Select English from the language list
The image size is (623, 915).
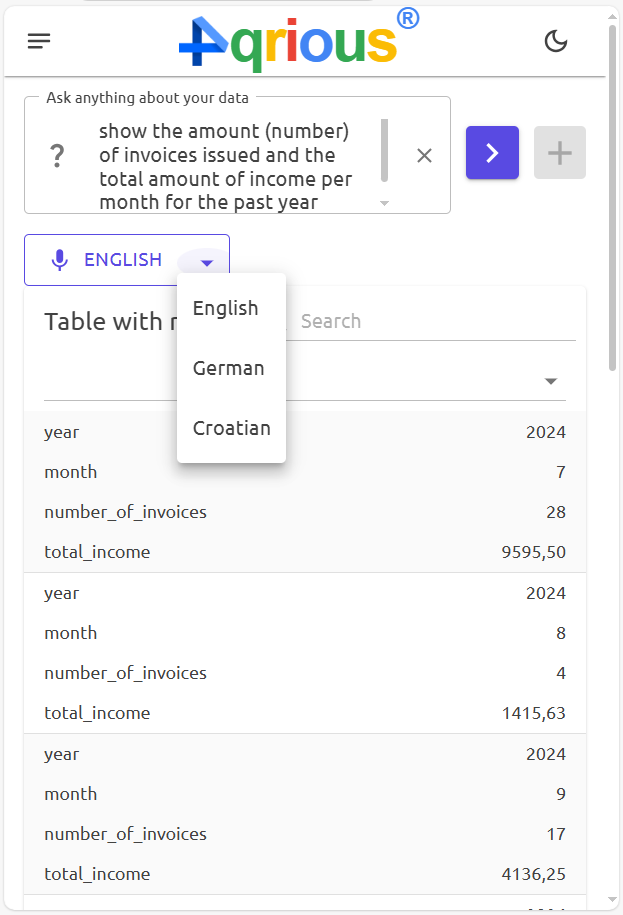tap(226, 308)
